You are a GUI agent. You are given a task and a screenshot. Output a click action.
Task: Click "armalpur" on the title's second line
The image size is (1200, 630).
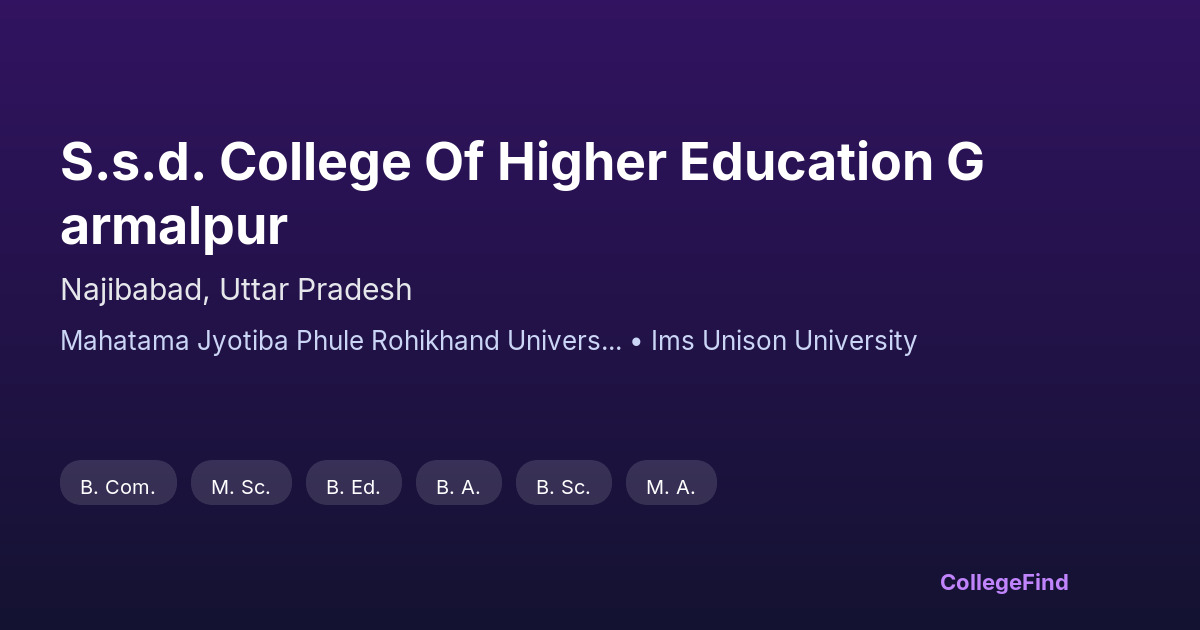(x=174, y=227)
